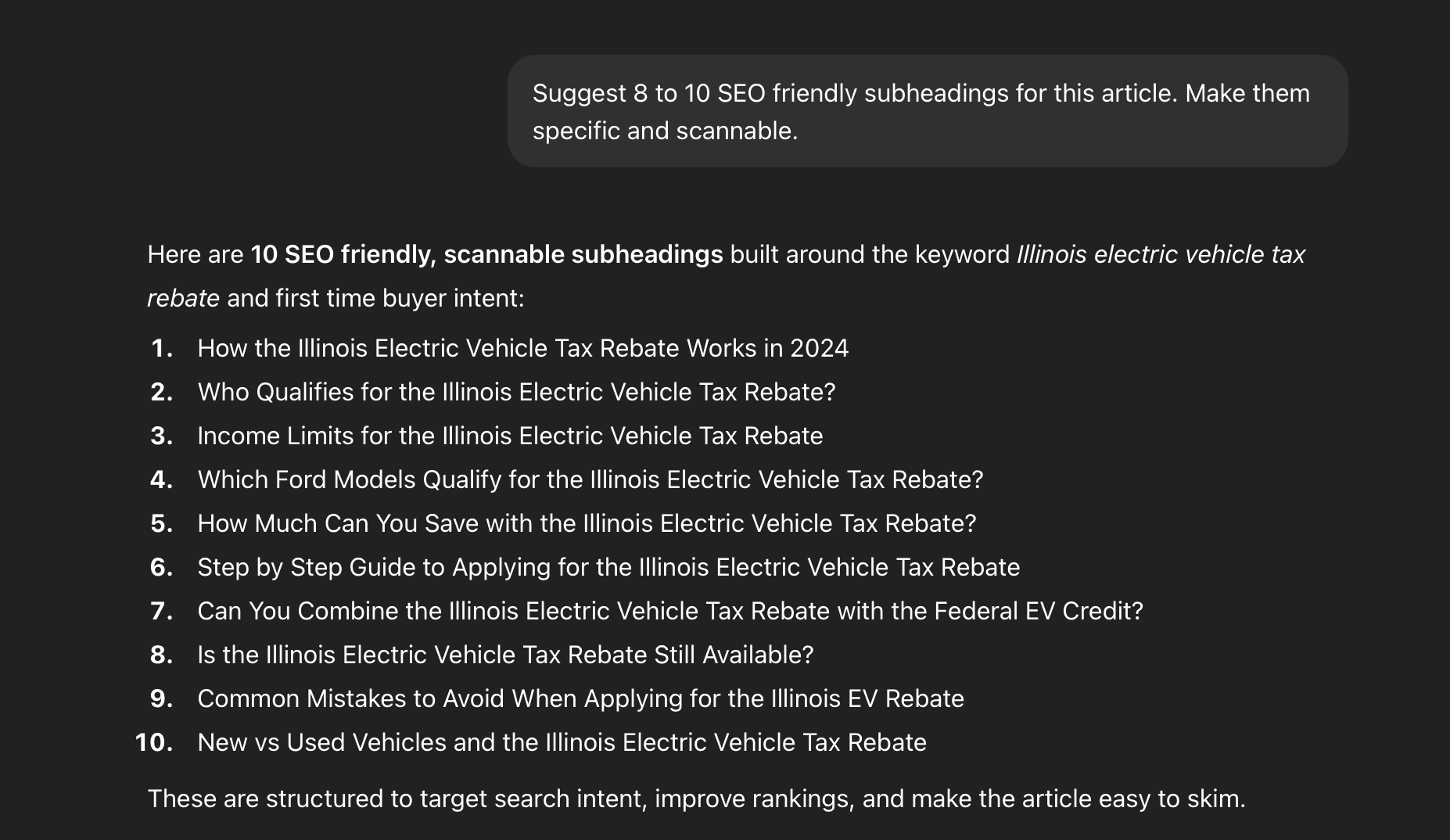Click the 'Step by Step Guide to Applying' line
1450x840 pixels.
coord(608,567)
